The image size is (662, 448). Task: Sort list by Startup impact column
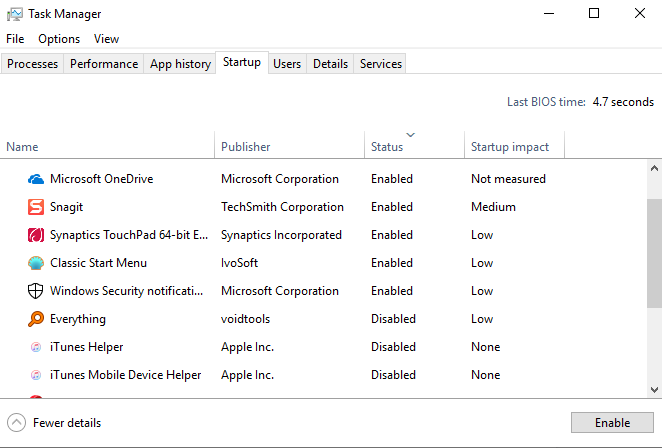(510, 147)
